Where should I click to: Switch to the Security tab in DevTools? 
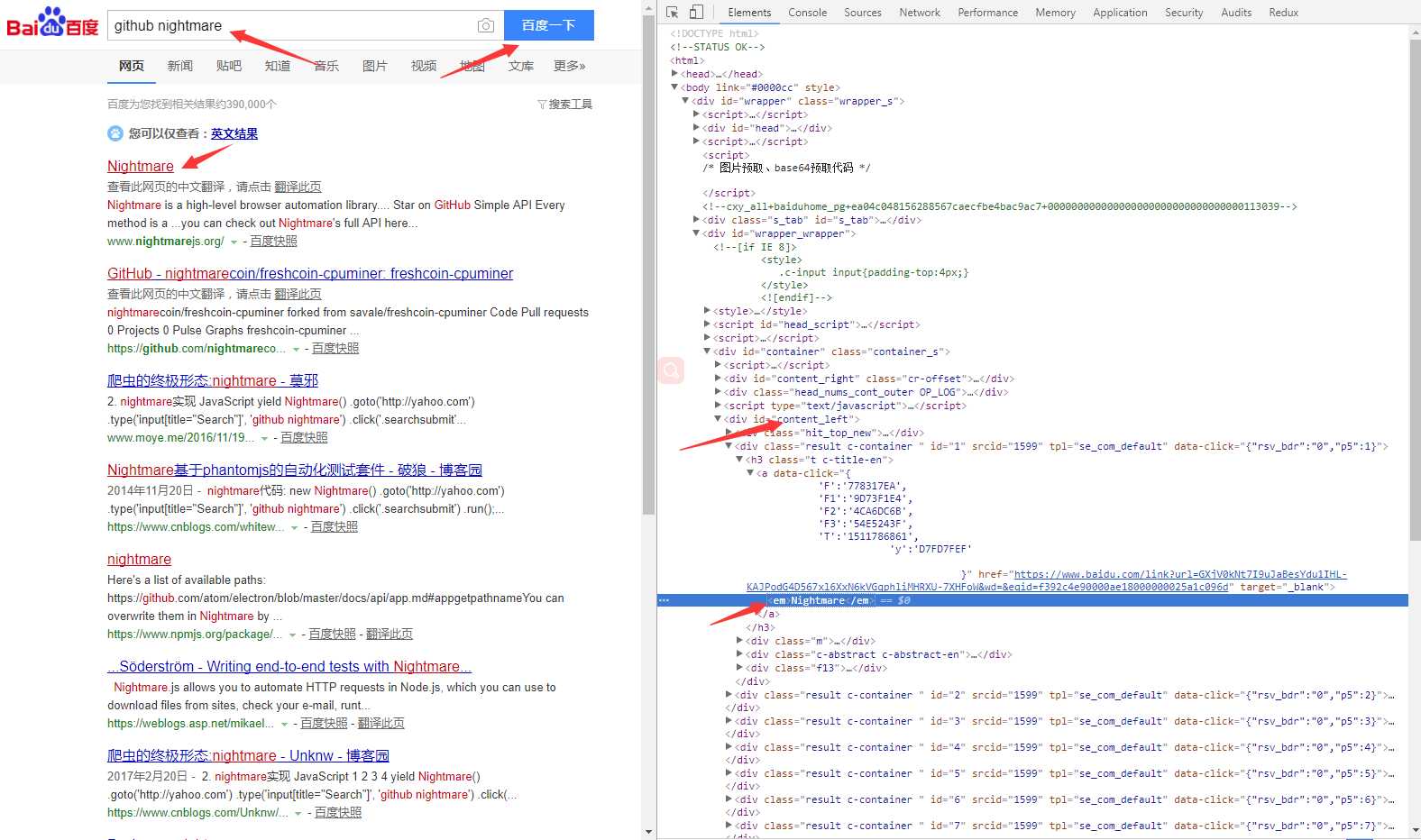(1184, 13)
